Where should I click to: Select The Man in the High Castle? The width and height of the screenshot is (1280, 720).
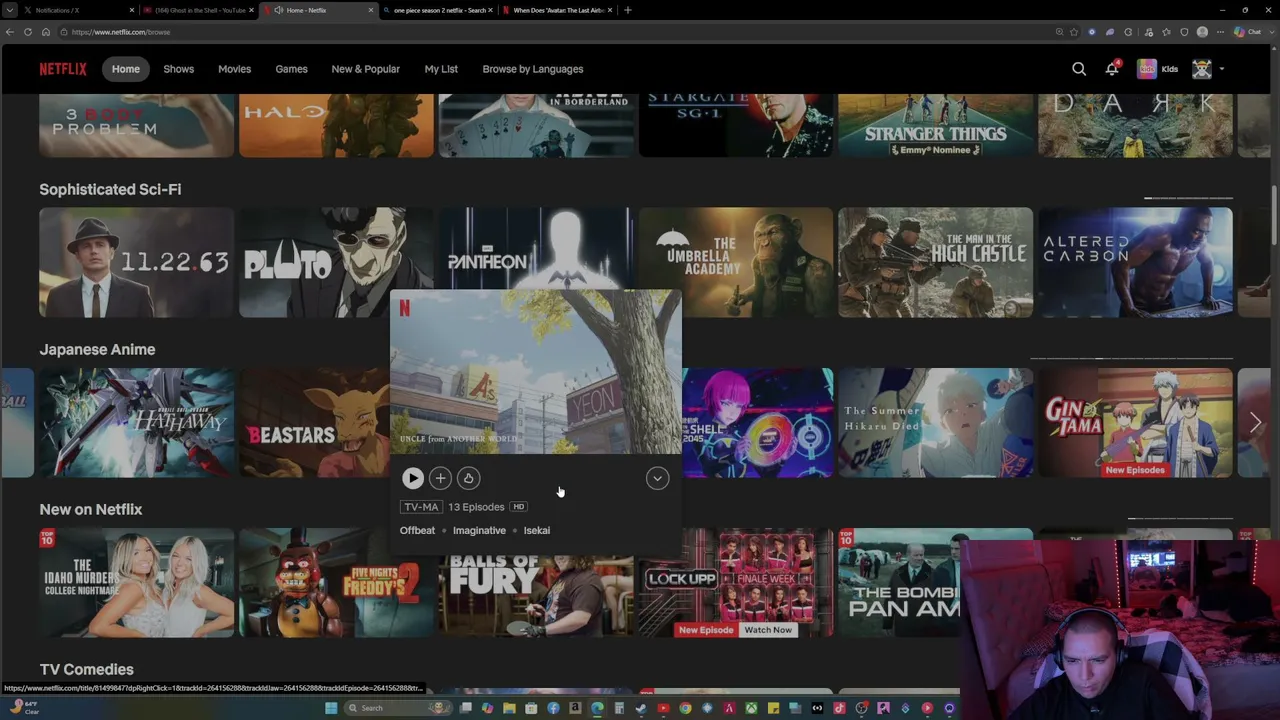936,262
